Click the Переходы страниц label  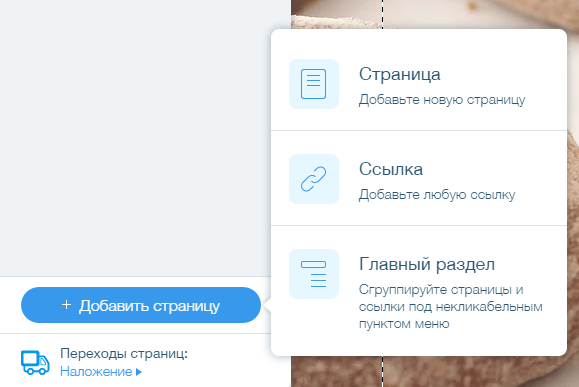[x=124, y=354]
